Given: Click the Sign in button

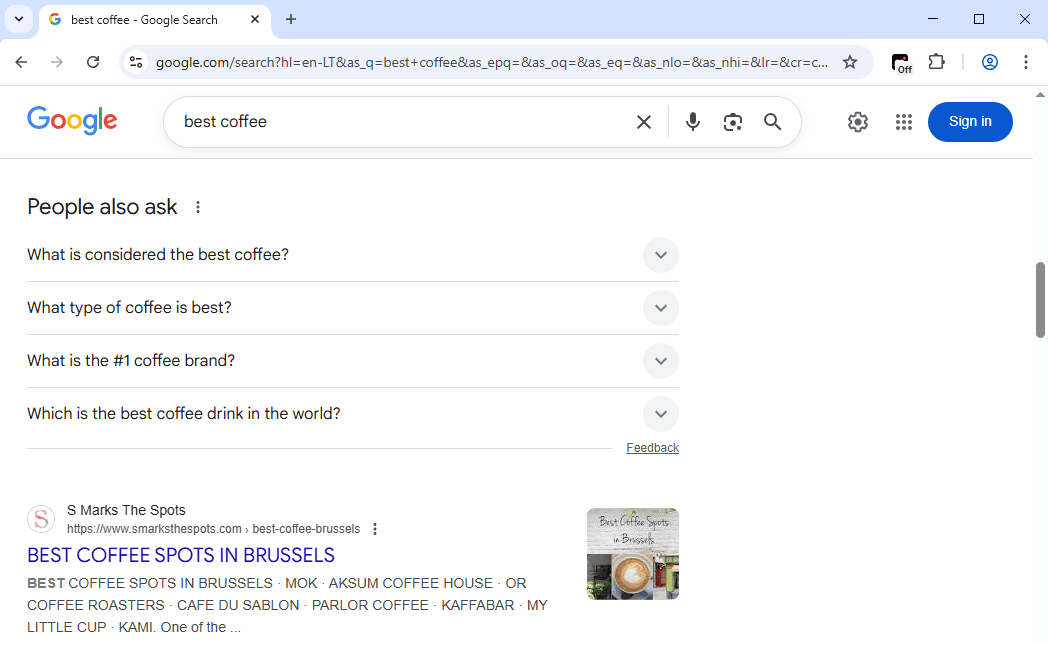Looking at the screenshot, I should 970,122.
